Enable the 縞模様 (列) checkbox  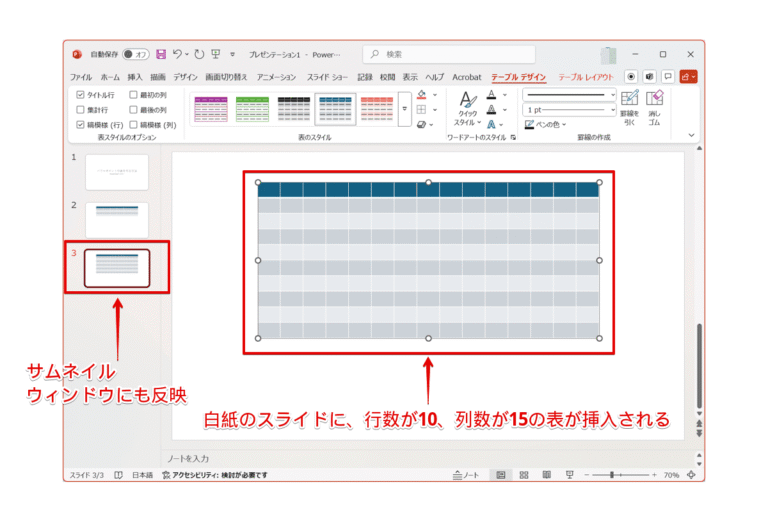coord(133,125)
